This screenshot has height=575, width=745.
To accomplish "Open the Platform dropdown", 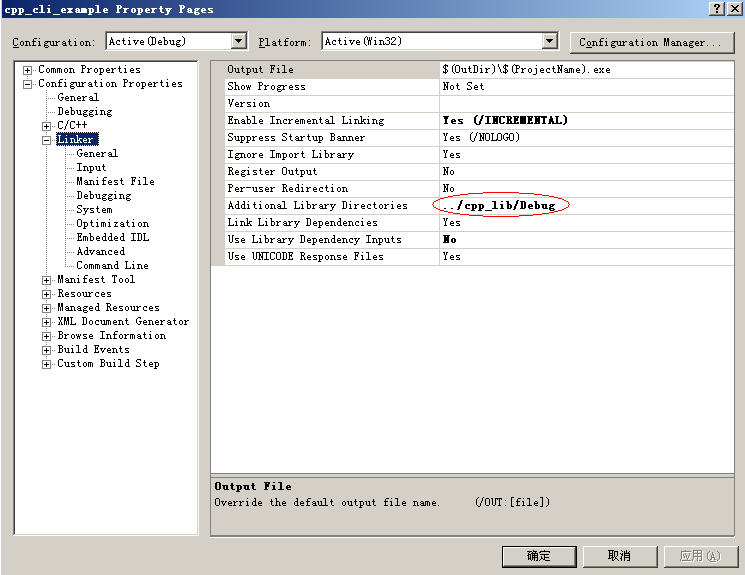I will tap(549, 41).
